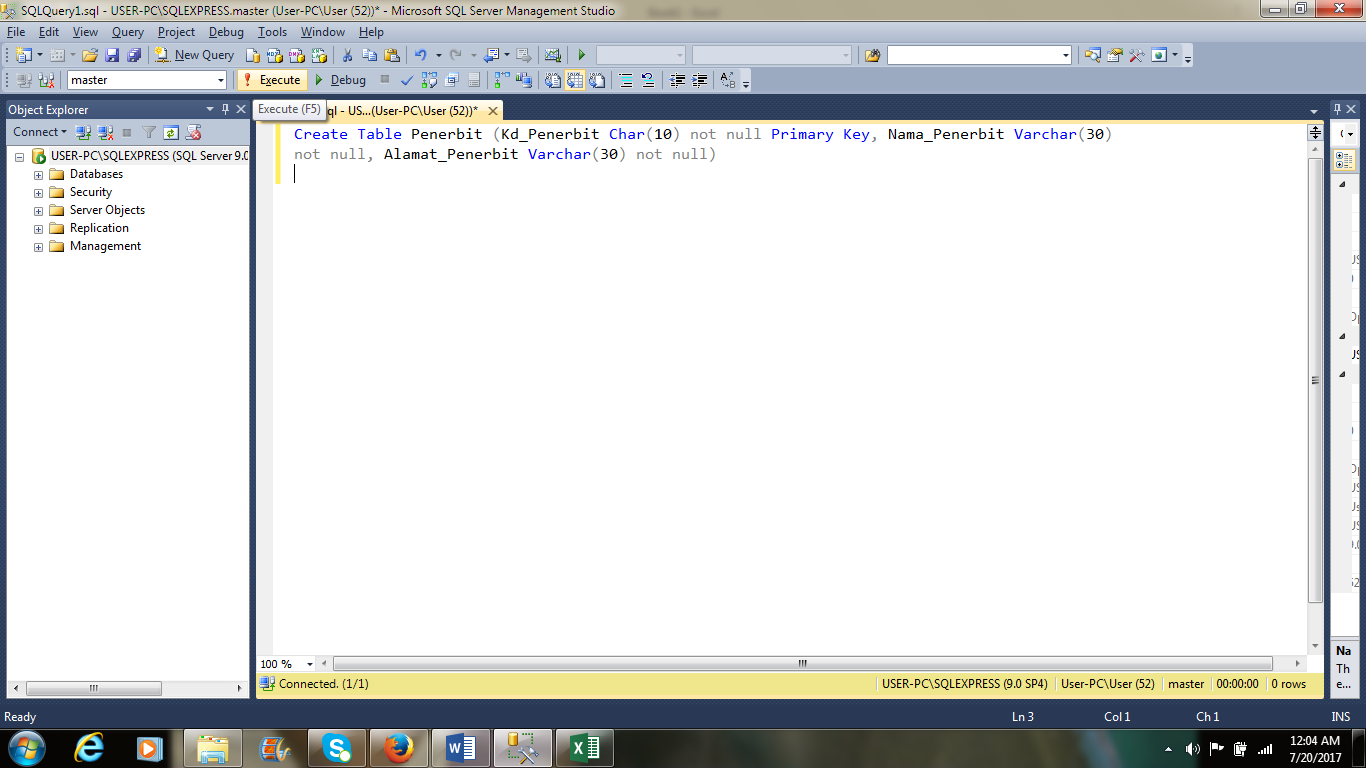The height and width of the screenshot is (768, 1366).
Task: Start the Debug session
Action: click(343, 80)
